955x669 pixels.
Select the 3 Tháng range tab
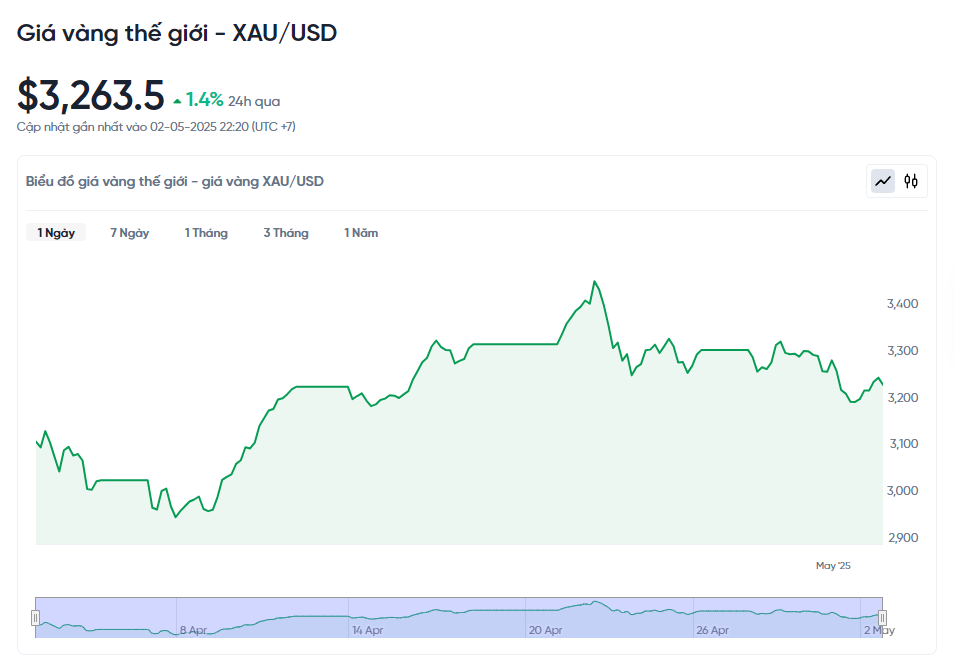(286, 233)
